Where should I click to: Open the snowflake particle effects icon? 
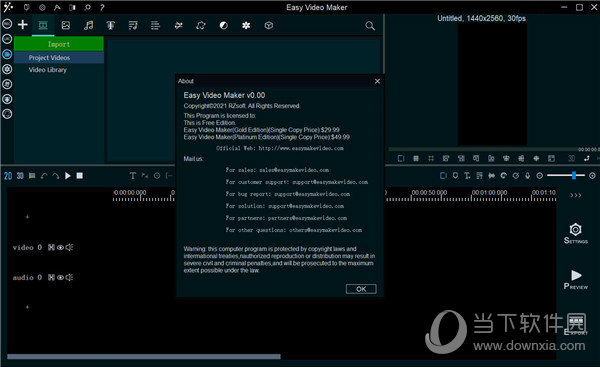(246, 25)
